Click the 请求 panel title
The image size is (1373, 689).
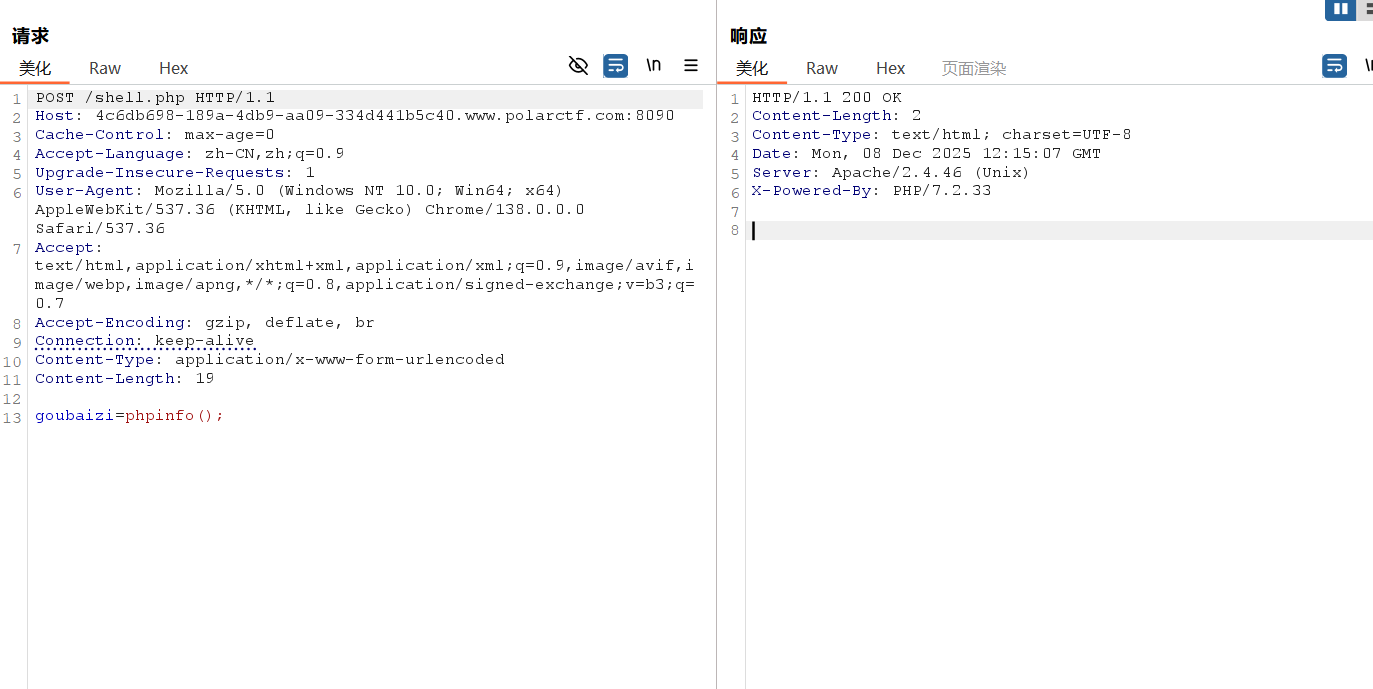pyautogui.click(x=30, y=36)
